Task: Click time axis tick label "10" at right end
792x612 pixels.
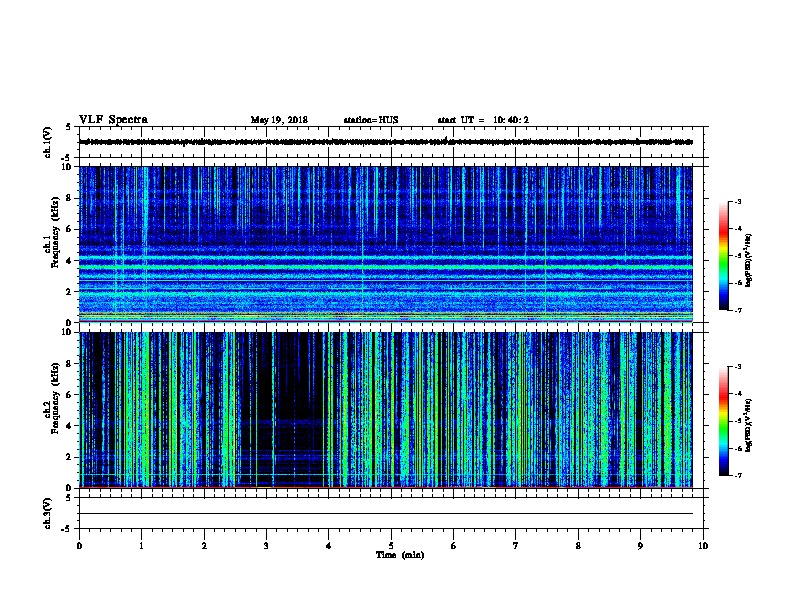Action: pyautogui.click(x=703, y=546)
